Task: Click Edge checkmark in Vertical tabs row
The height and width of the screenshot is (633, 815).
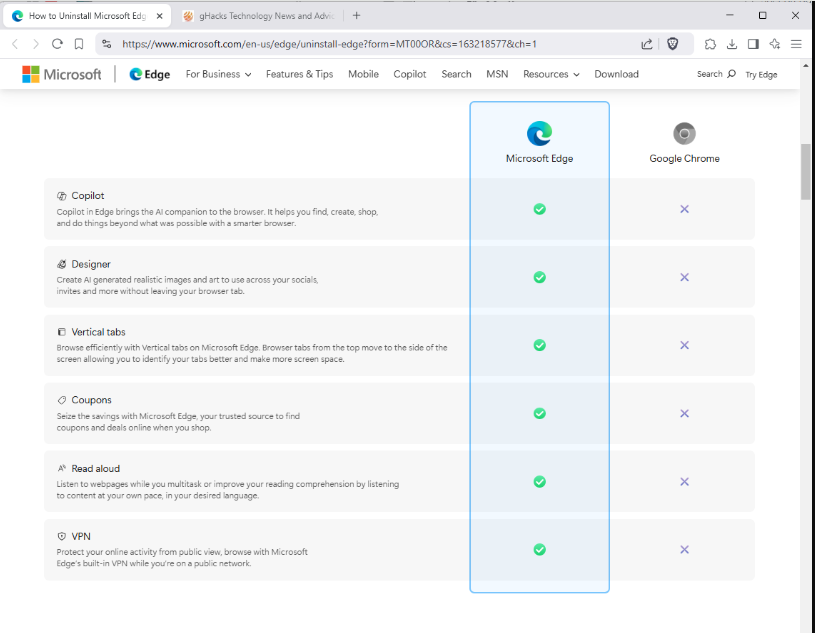Action: [x=540, y=345]
